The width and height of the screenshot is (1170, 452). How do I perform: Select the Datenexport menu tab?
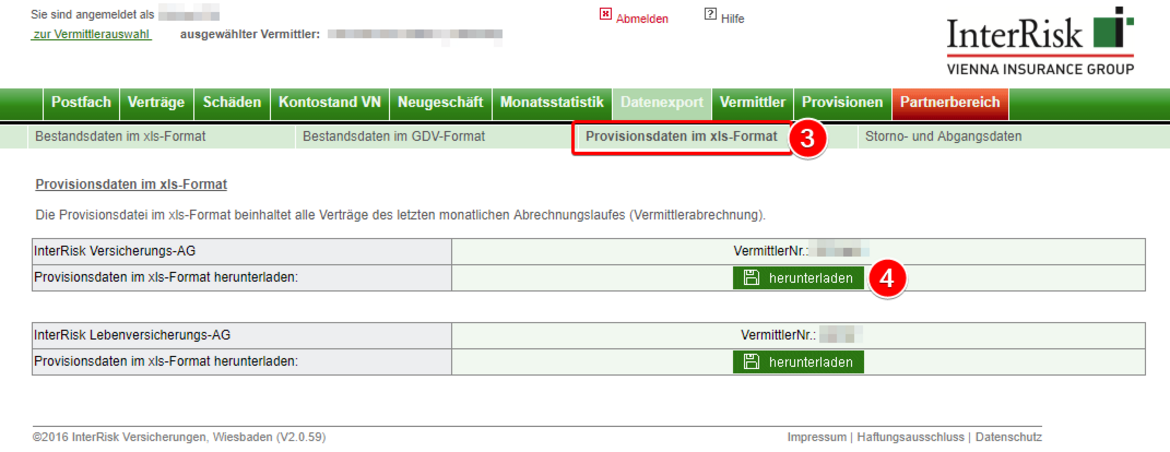662,103
